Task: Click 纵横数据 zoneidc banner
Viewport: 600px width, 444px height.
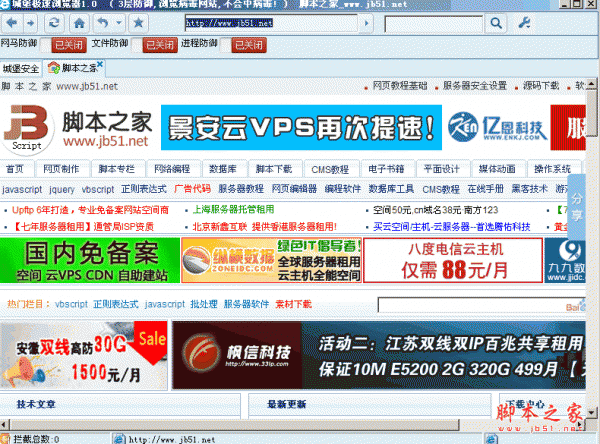Action: coord(271,260)
